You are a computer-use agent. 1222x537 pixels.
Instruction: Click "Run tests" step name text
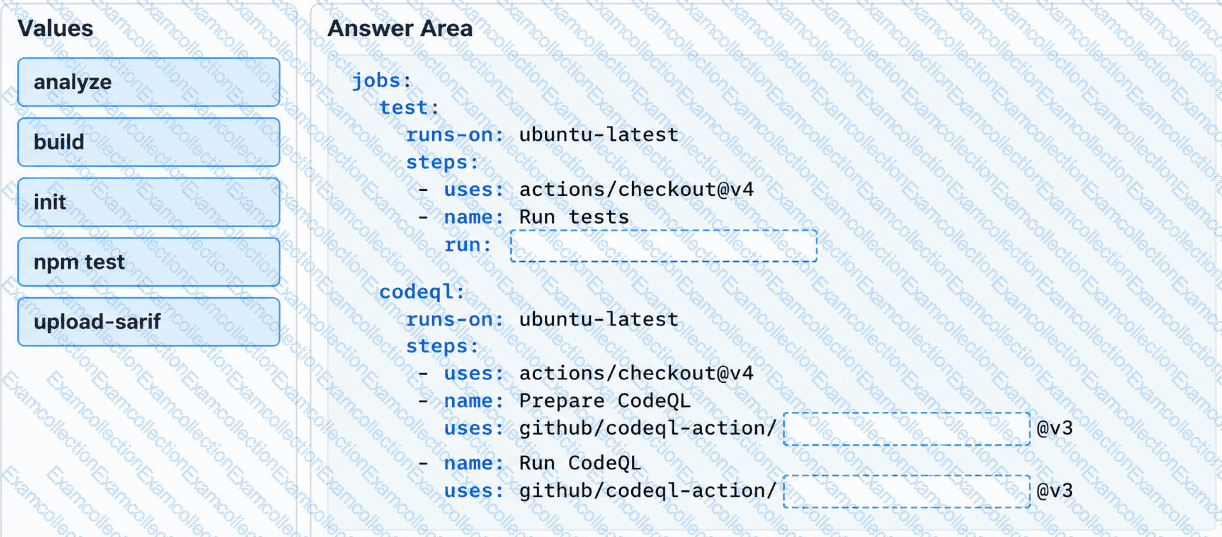coord(574,217)
